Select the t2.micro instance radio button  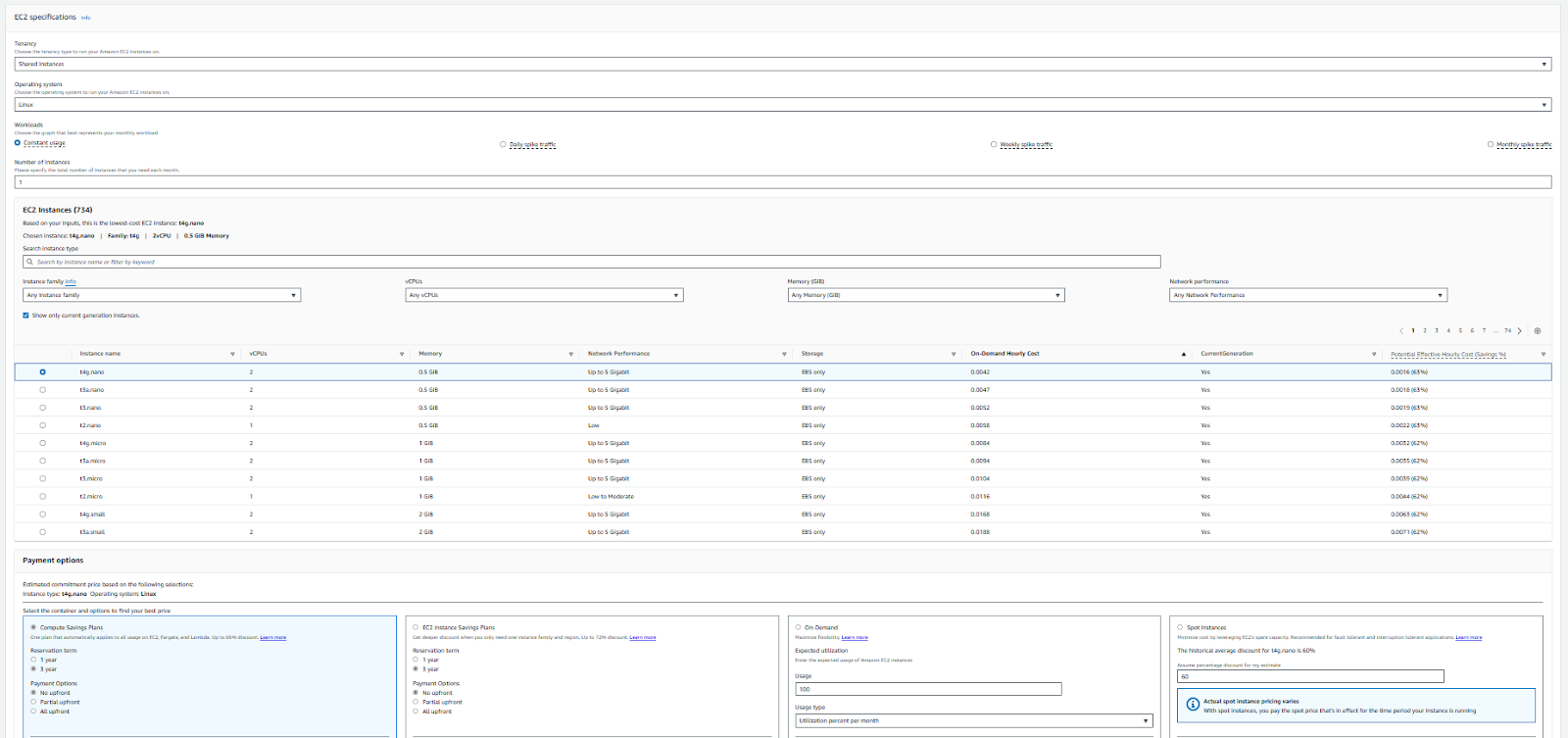click(42, 497)
